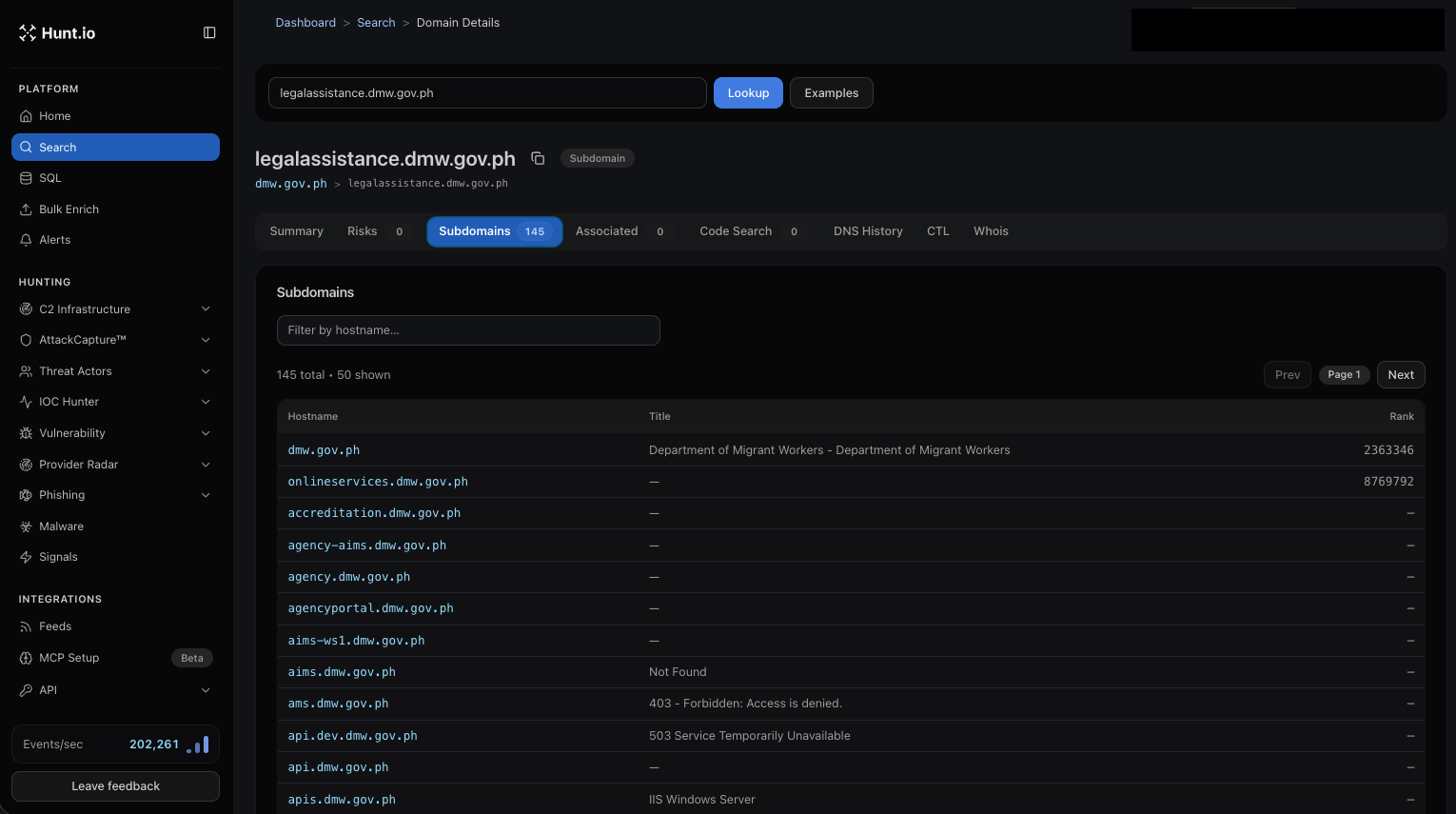Screen dimensions: 1456x814
Task: Expand AttackCapture menu
Action: tap(115, 340)
